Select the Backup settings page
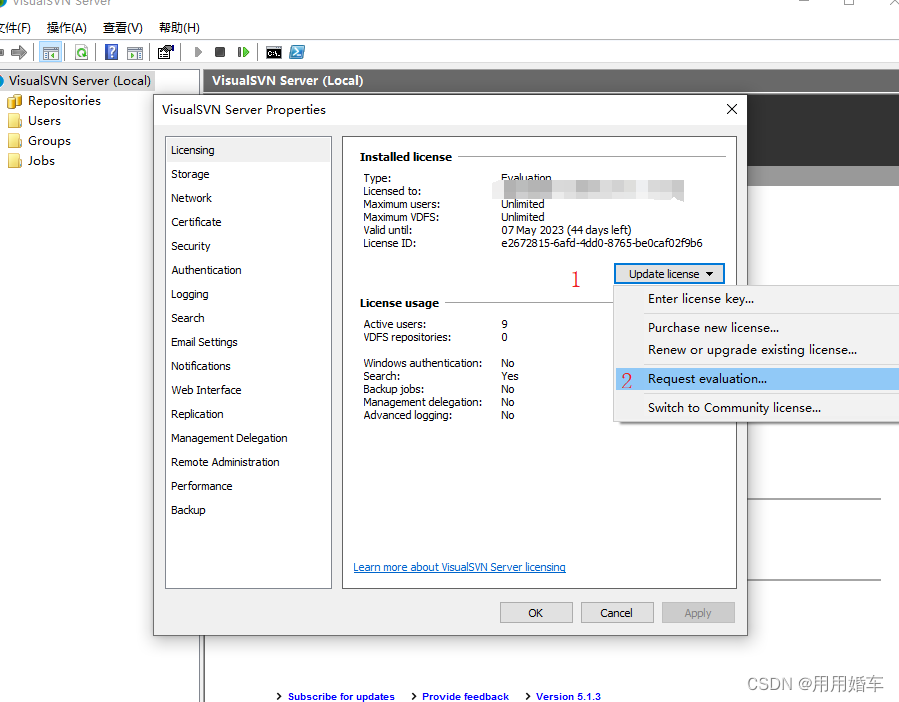The width and height of the screenshot is (899, 702). coord(248,510)
